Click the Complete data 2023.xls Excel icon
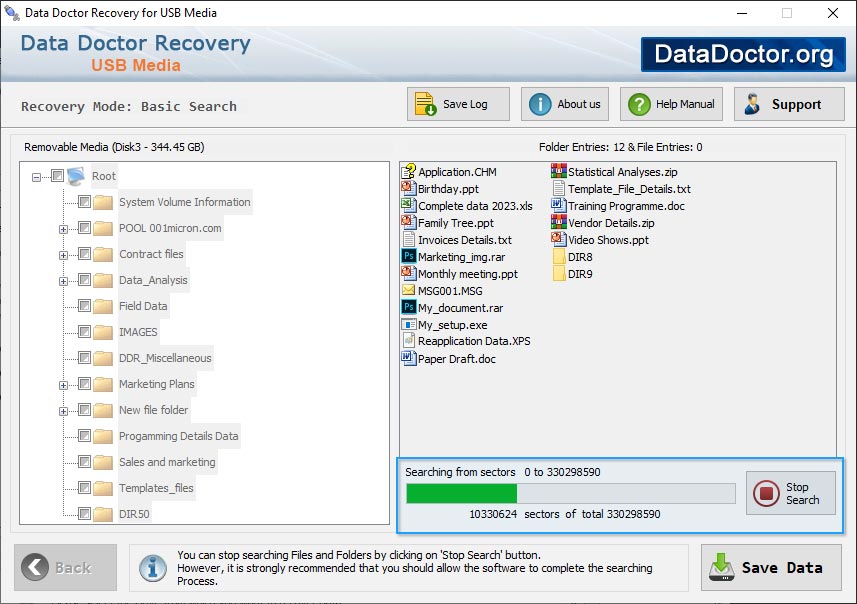857x604 pixels. [409, 206]
